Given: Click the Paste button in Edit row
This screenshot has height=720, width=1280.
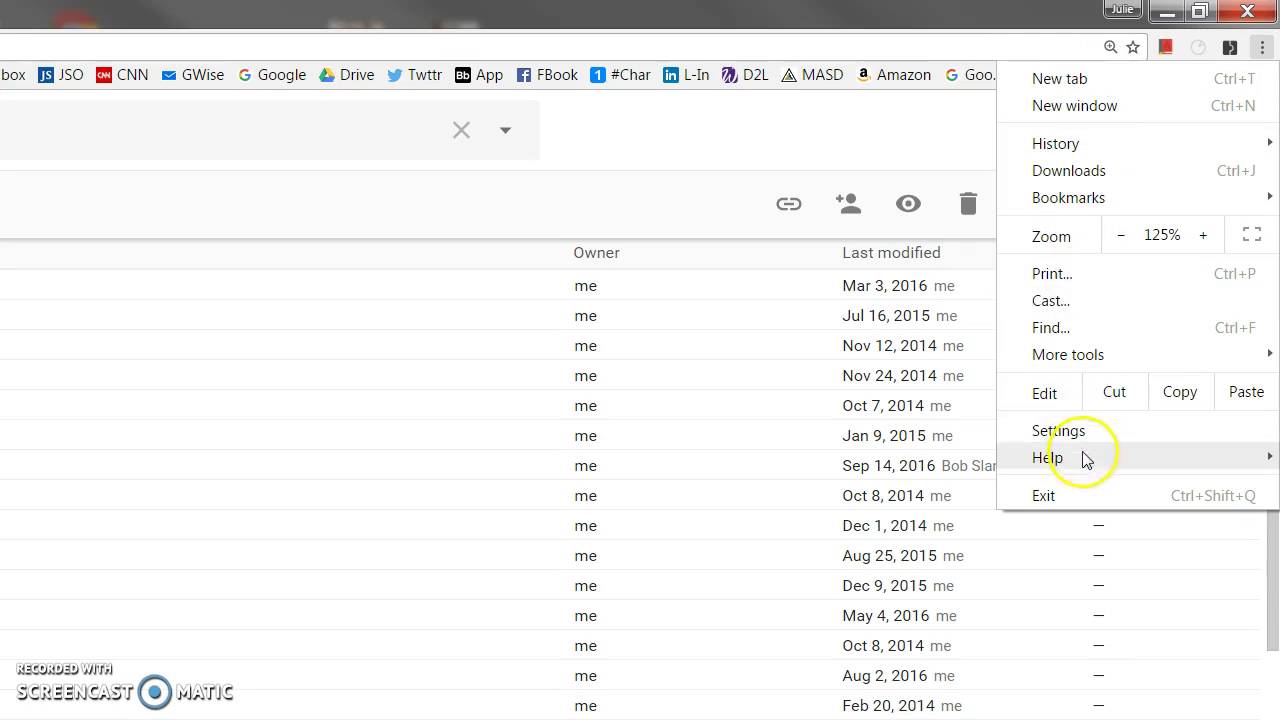Looking at the screenshot, I should pos(1246,392).
